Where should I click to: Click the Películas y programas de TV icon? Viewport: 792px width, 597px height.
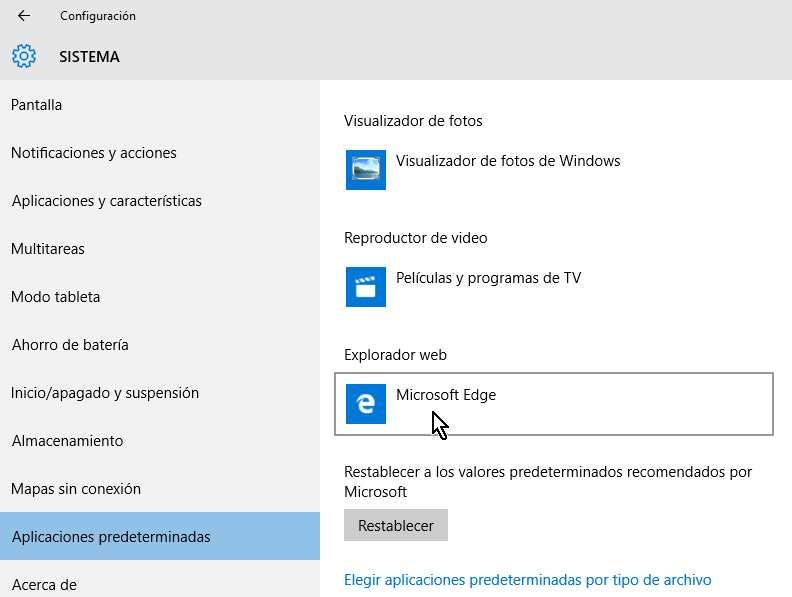pos(366,287)
